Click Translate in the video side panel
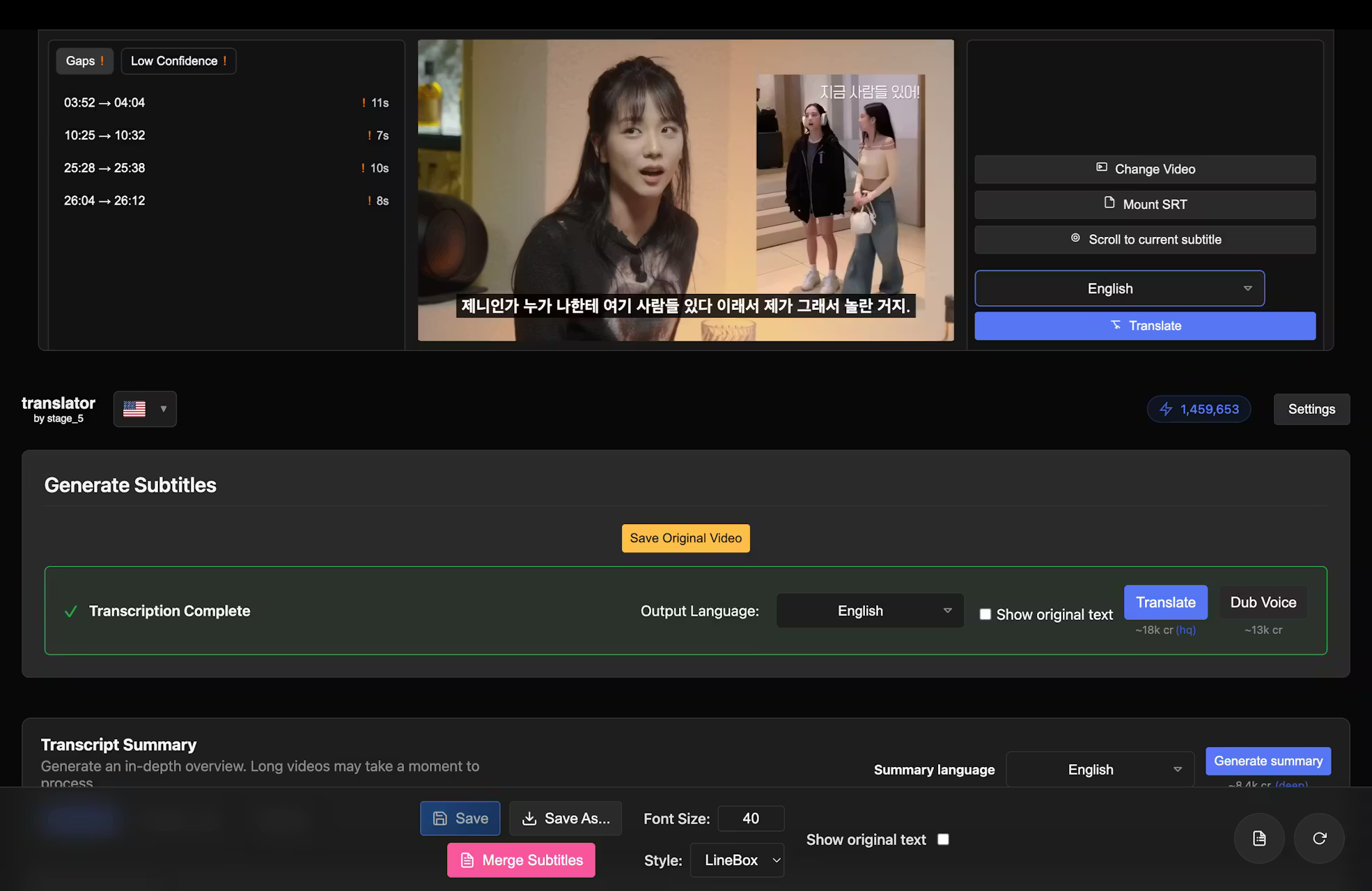Screen dimensions: 1372x891 [1144, 325]
